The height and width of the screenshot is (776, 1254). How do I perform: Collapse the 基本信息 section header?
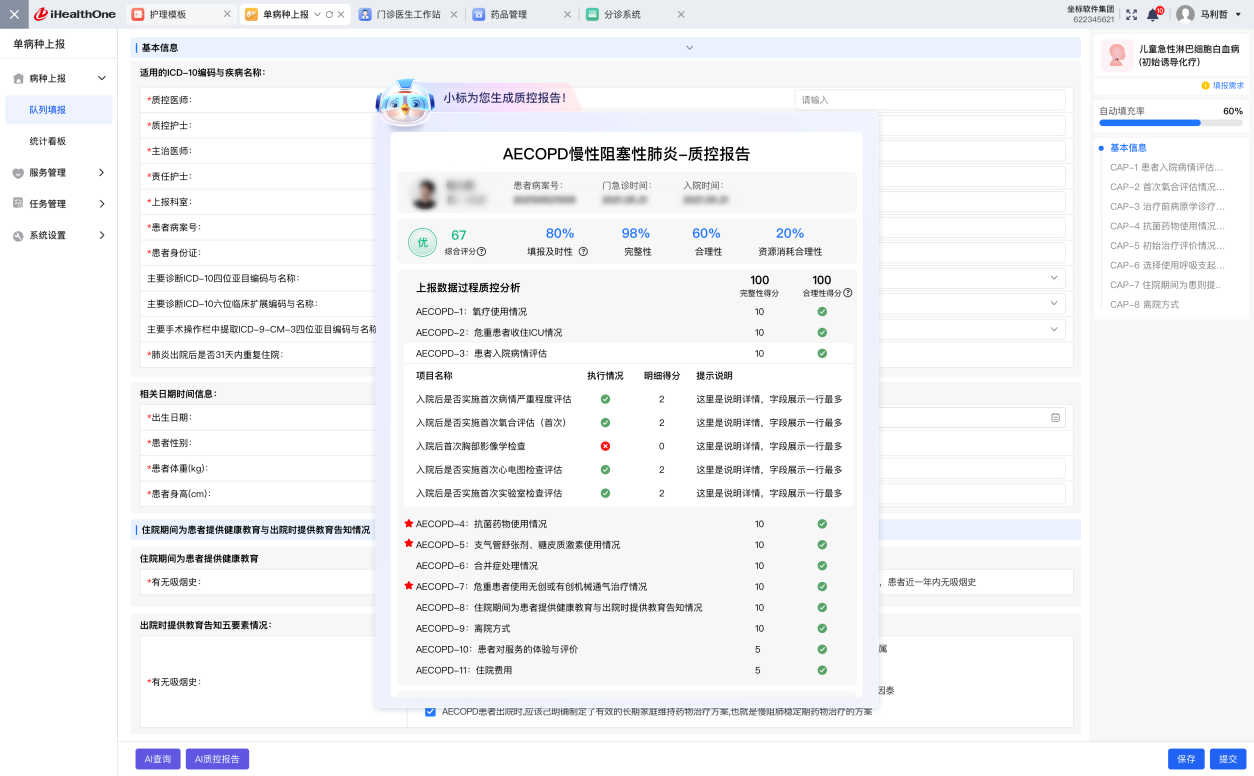(x=690, y=47)
